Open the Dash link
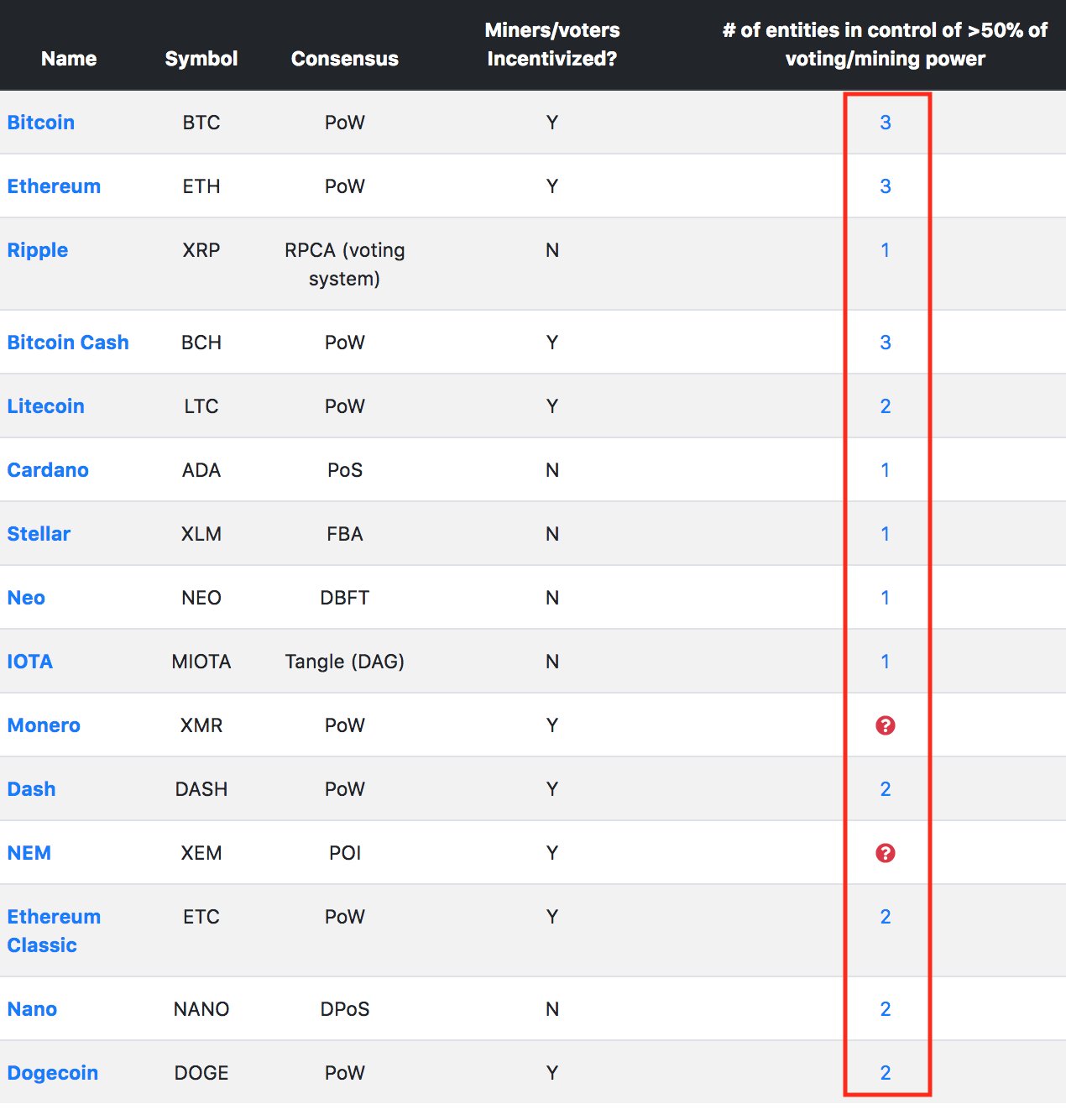1066x1120 pixels. pyautogui.click(x=31, y=789)
